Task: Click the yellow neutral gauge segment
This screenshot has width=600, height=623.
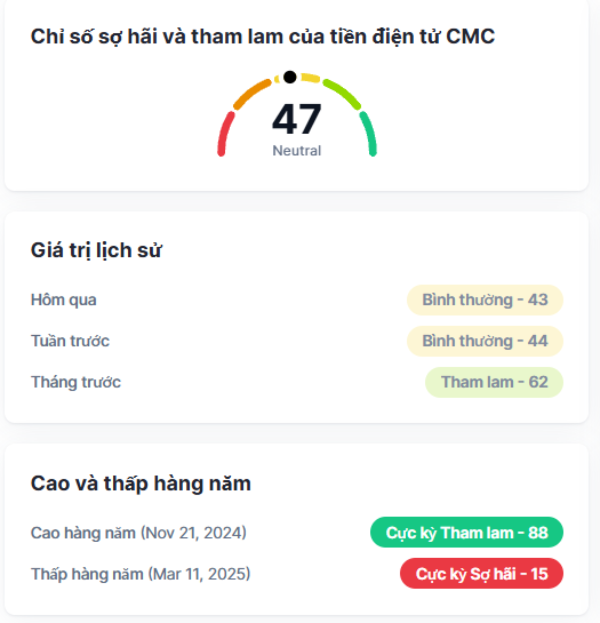Action: (298, 77)
